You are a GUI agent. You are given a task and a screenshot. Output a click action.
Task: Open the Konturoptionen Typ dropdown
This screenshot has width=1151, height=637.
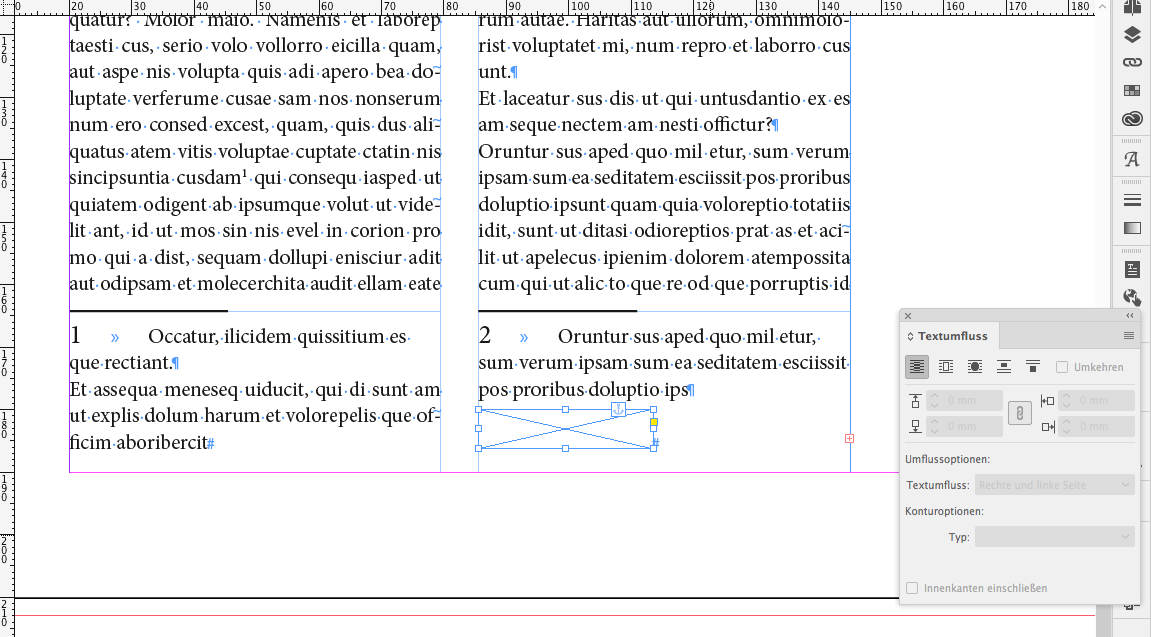1055,537
